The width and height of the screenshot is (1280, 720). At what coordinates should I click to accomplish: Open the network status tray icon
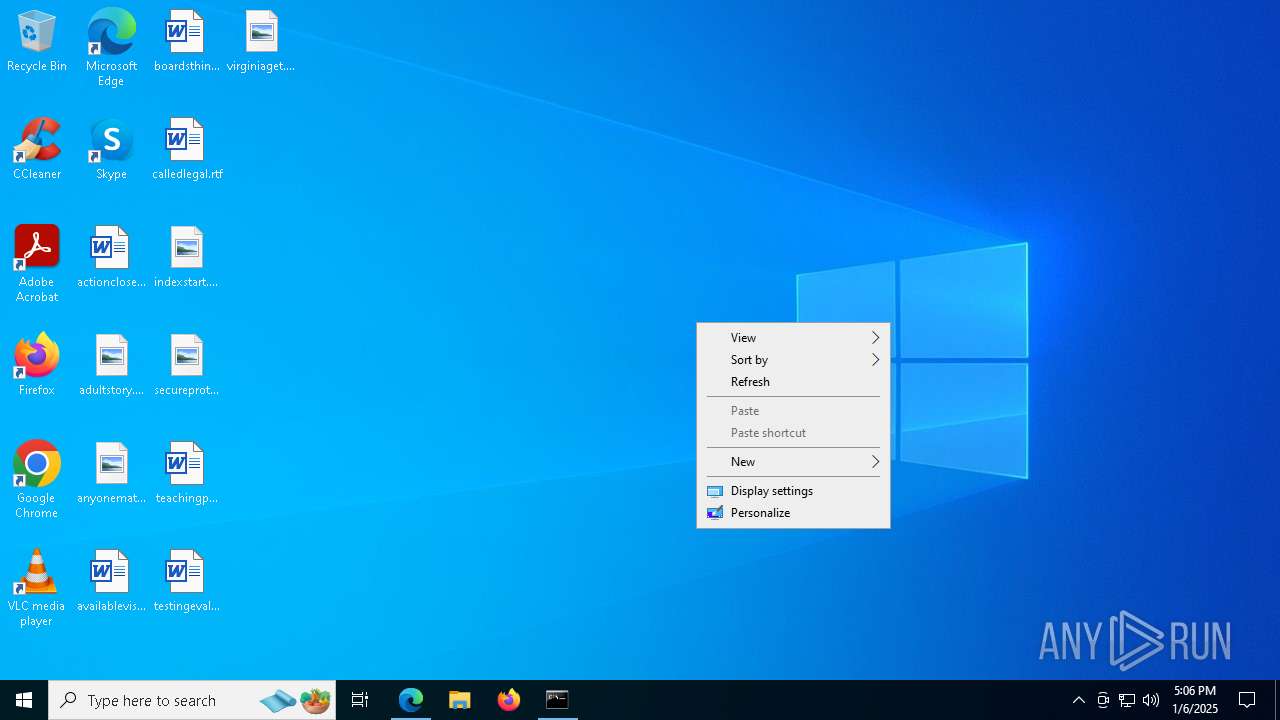(x=1127, y=700)
